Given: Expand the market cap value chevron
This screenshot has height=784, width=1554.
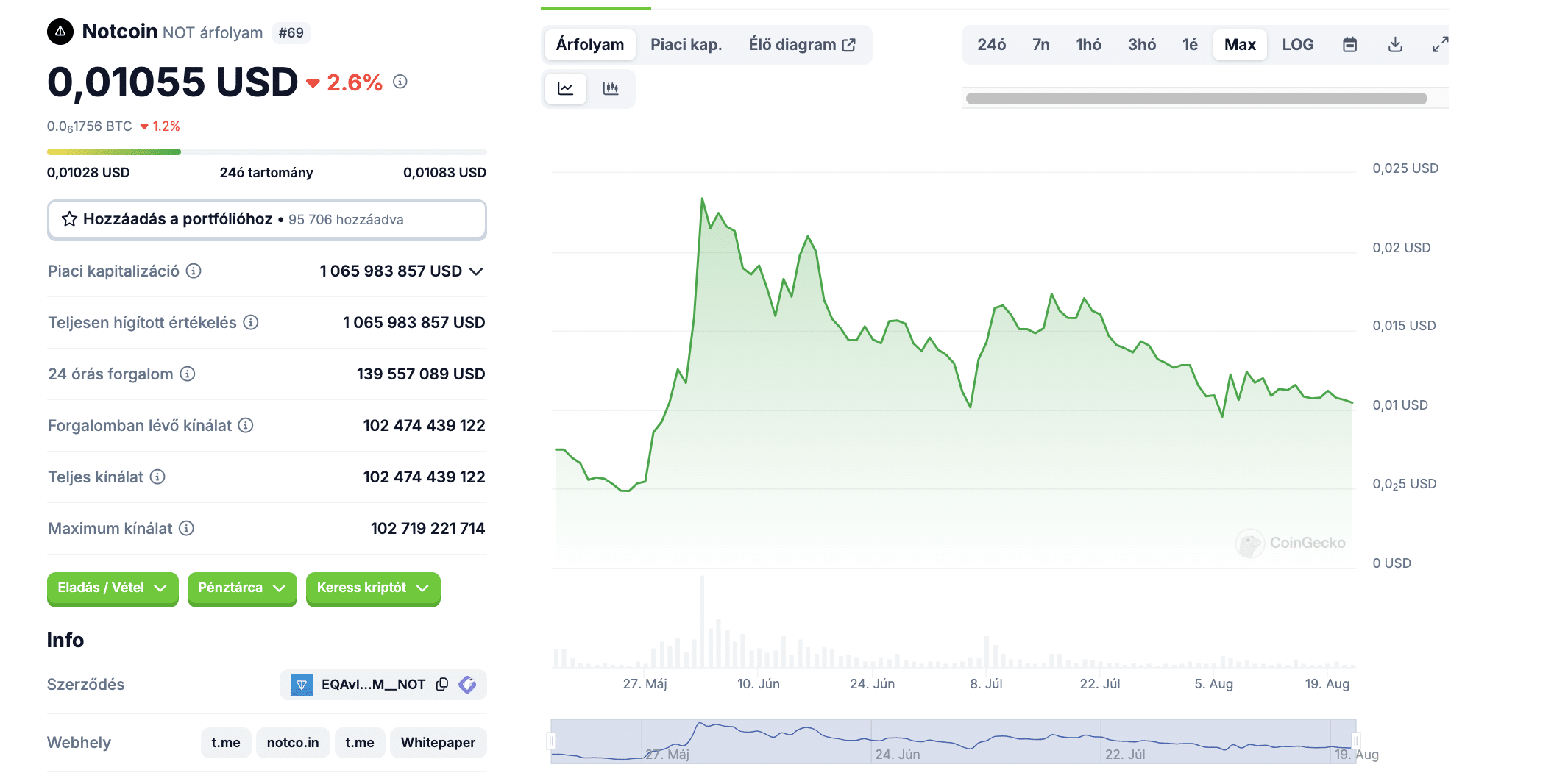Looking at the screenshot, I should (476, 271).
